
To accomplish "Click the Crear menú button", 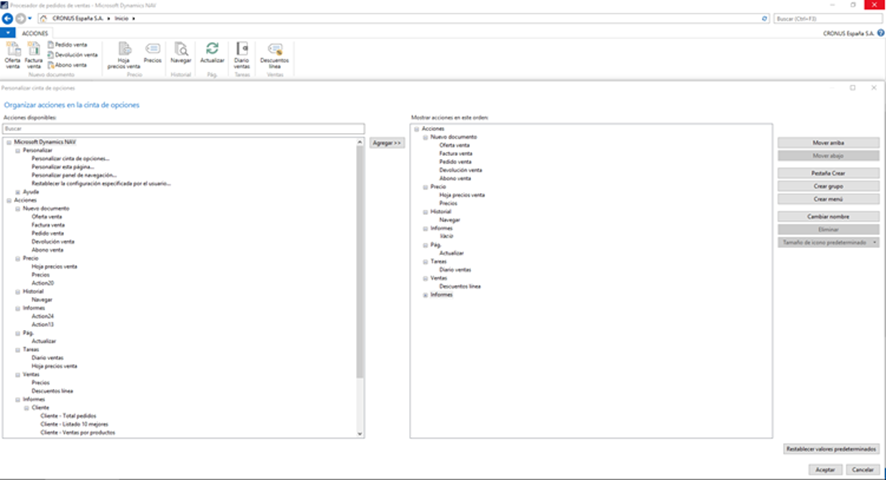I will tap(828, 200).
